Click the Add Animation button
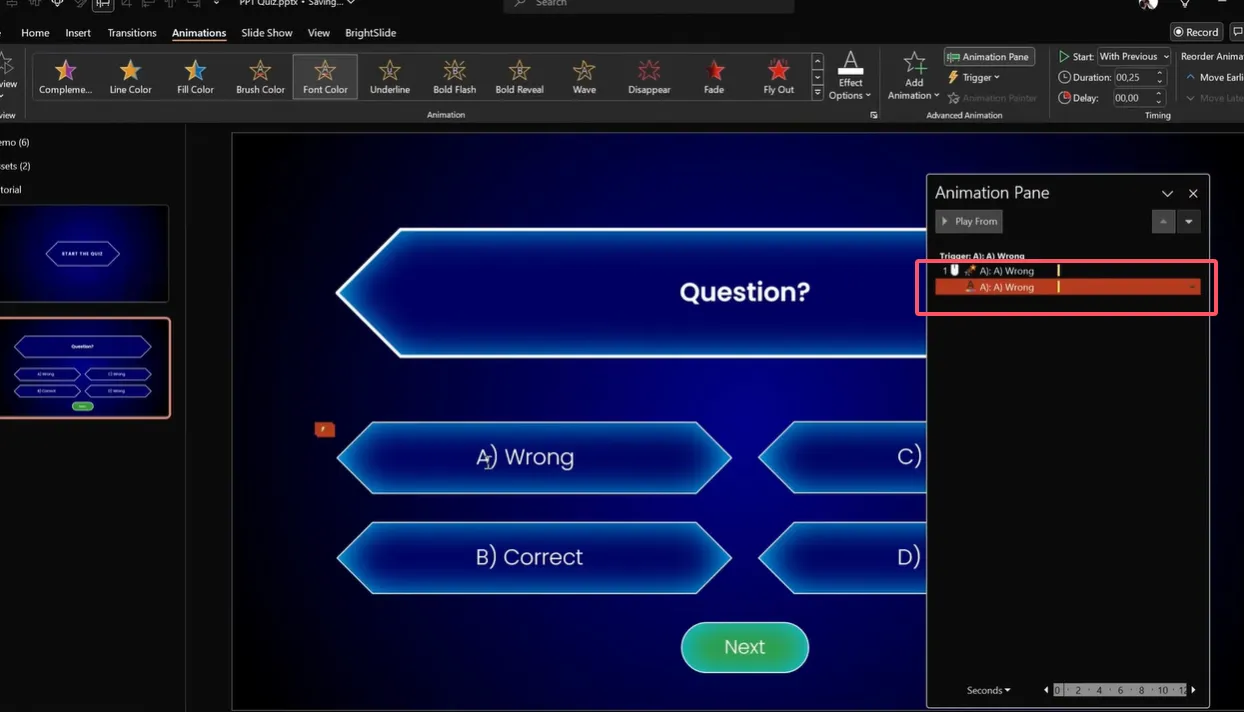 914,76
